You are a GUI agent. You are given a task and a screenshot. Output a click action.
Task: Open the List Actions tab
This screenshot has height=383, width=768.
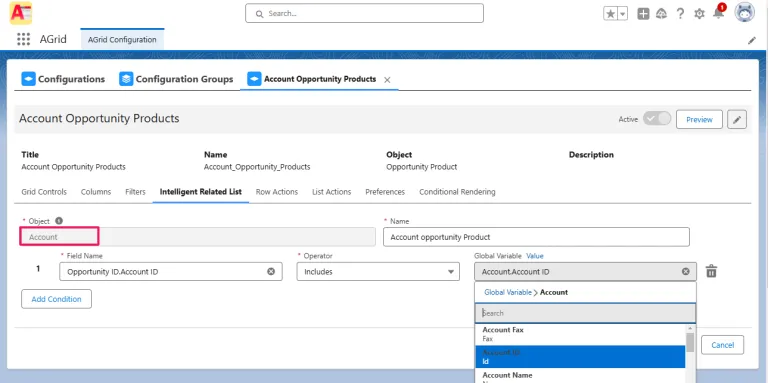coord(332,192)
